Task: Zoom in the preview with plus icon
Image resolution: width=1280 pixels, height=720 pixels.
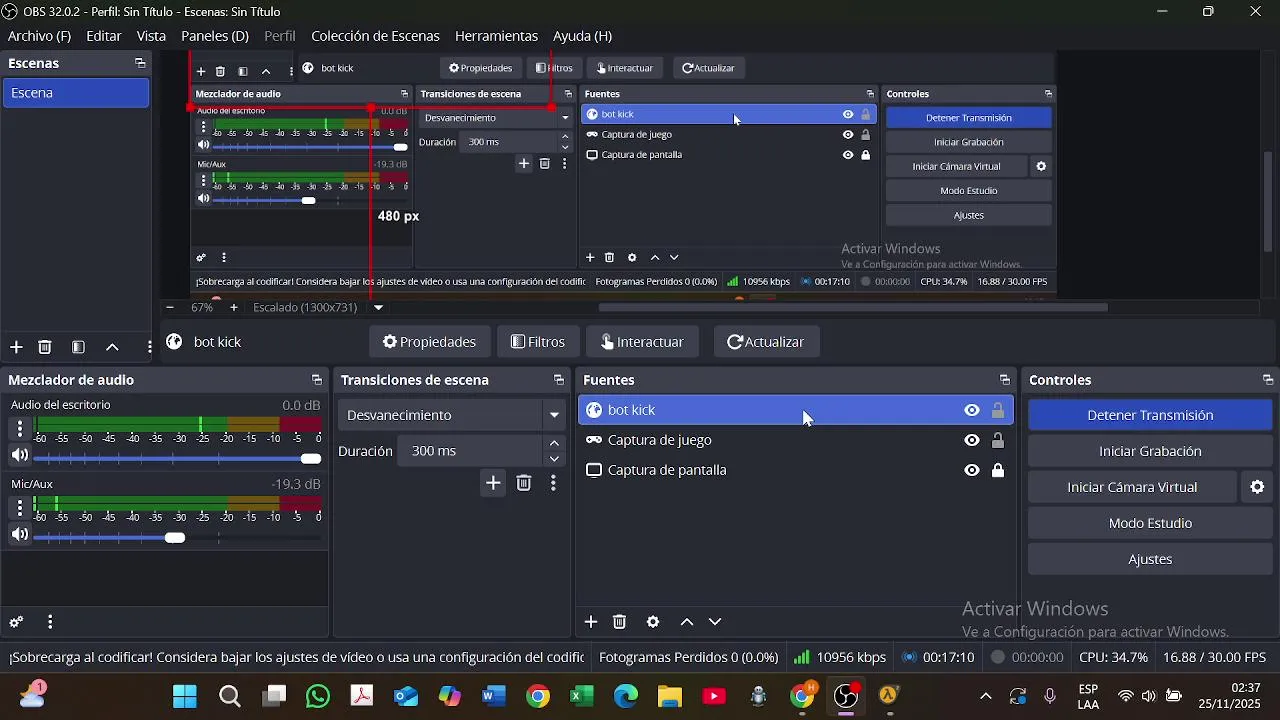Action: tap(234, 308)
